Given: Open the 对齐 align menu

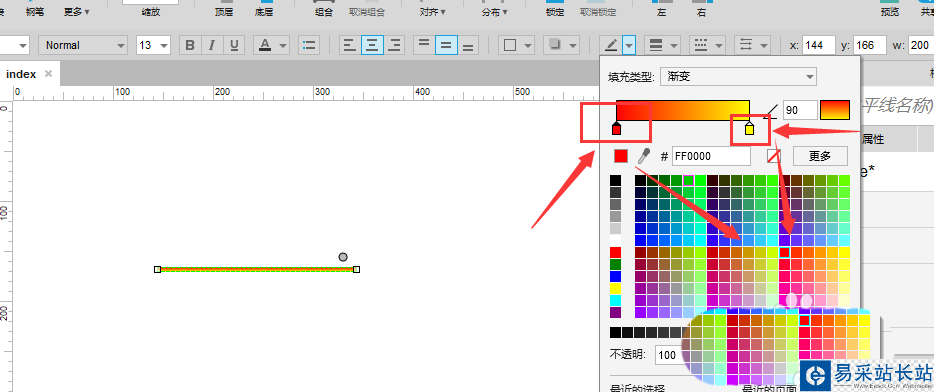Looking at the screenshot, I should pyautogui.click(x=432, y=12).
